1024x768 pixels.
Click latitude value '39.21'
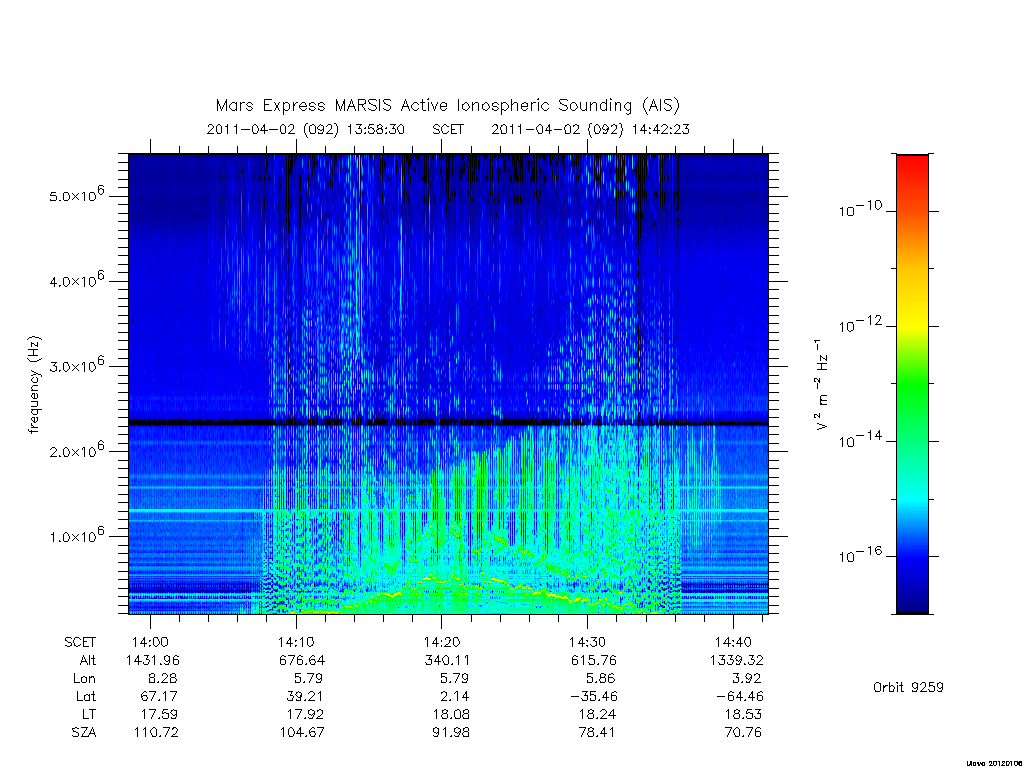point(305,697)
